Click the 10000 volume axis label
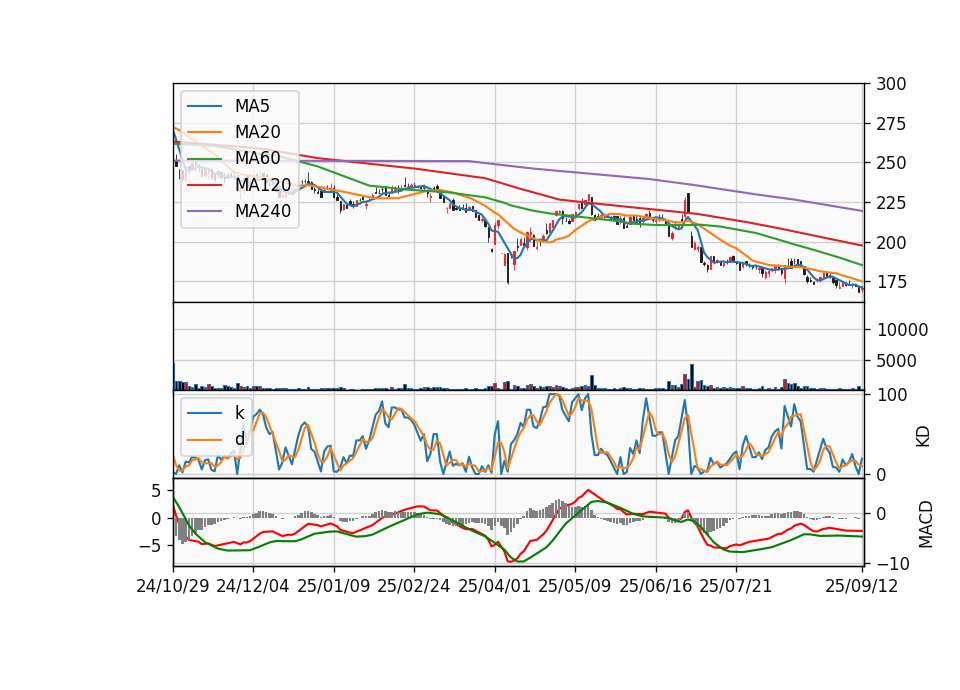The image size is (960, 690). click(x=902, y=330)
